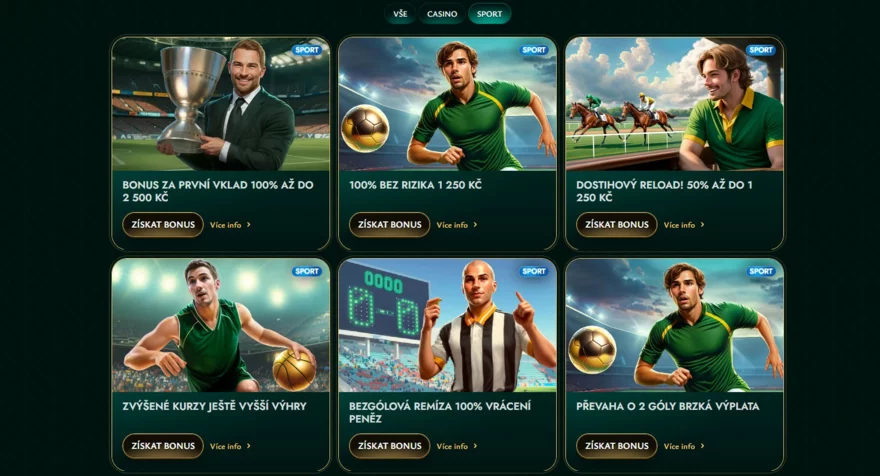
Task: Click SPORT badge on Převaha o 2 góly card
Action: click(x=760, y=271)
